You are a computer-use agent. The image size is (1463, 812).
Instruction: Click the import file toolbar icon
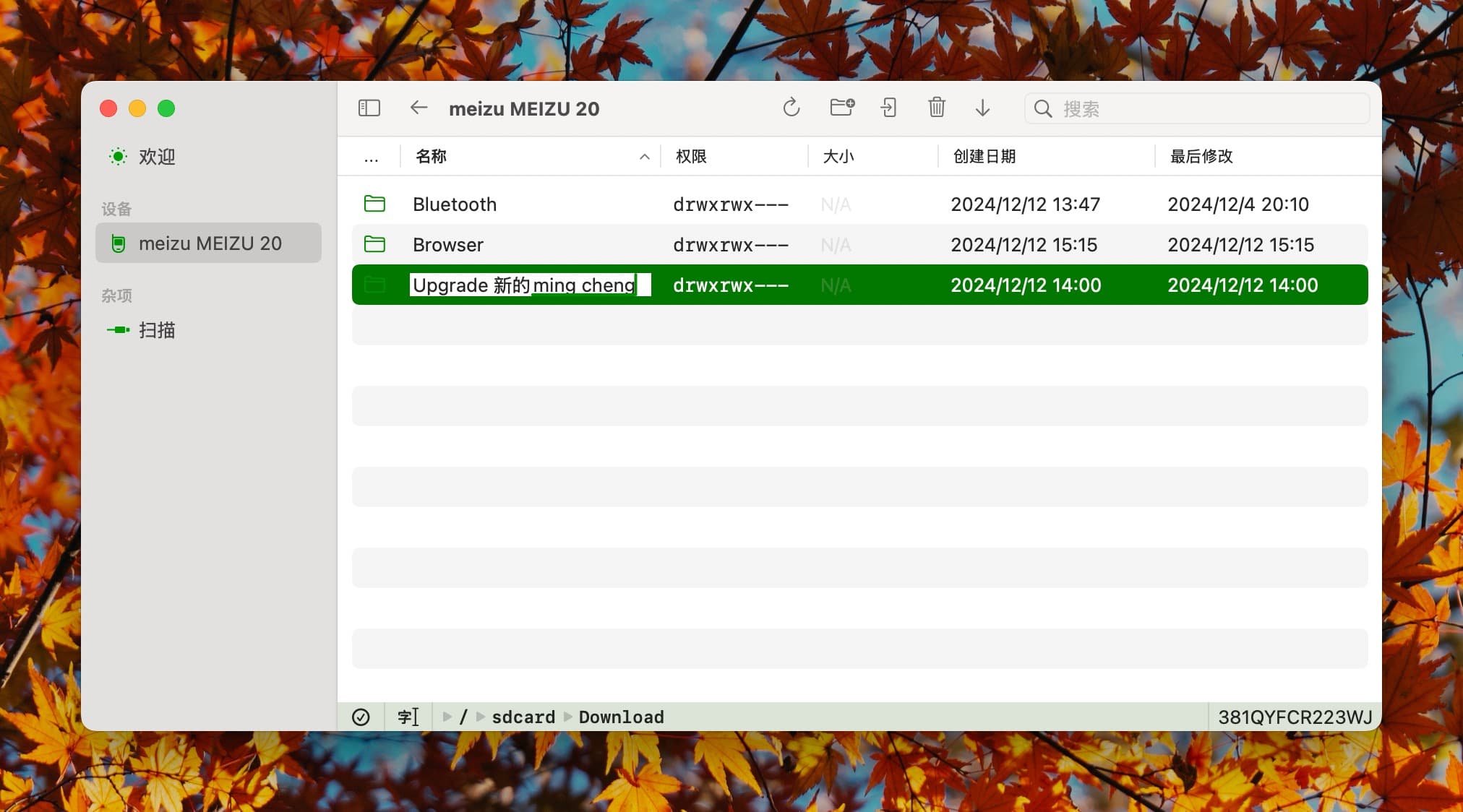click(888, 108)
